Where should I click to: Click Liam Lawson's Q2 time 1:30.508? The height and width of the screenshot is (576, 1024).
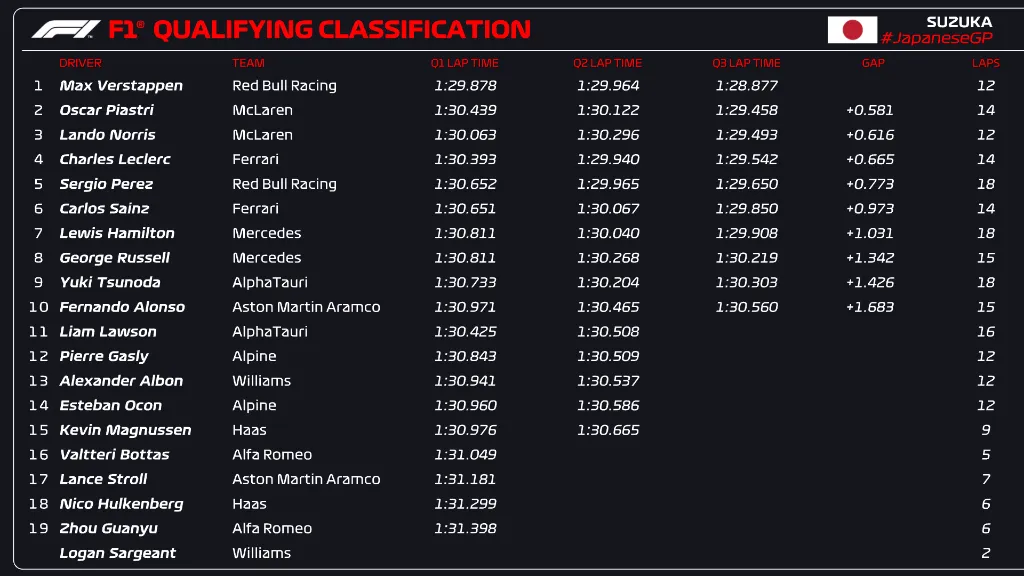(607, 332)
